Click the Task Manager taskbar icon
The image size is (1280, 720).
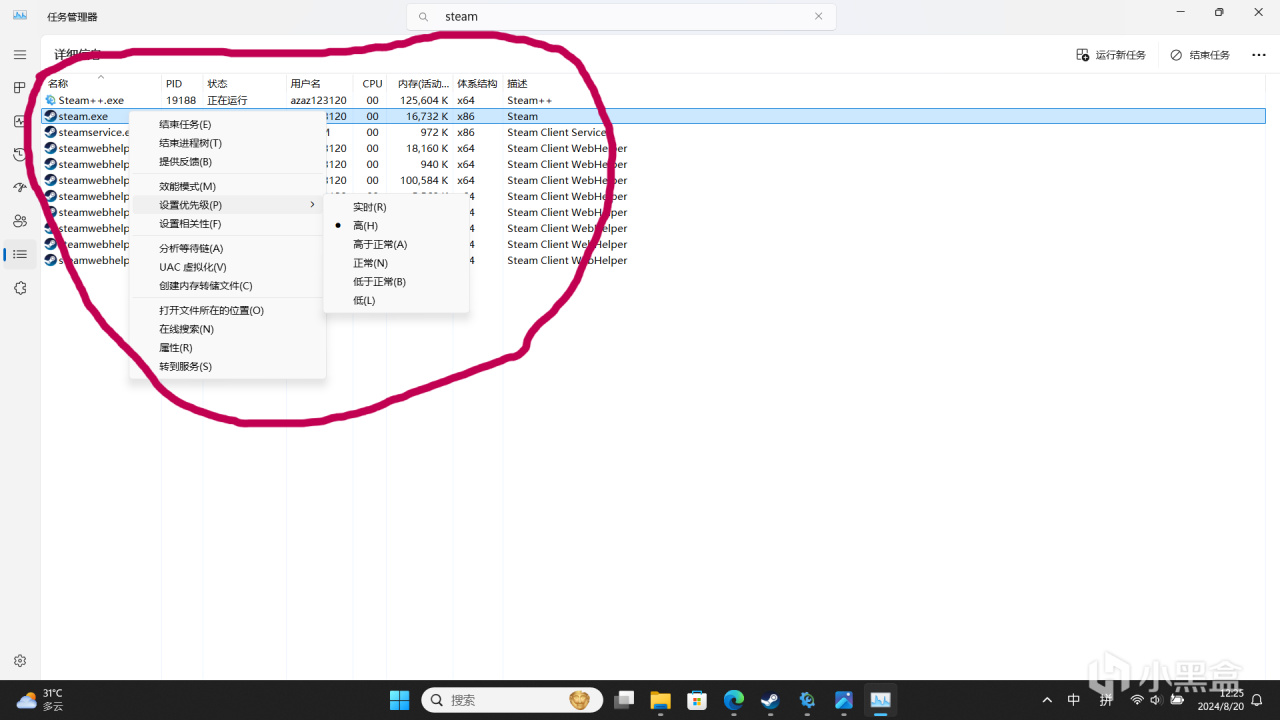[x=880, y=700]
